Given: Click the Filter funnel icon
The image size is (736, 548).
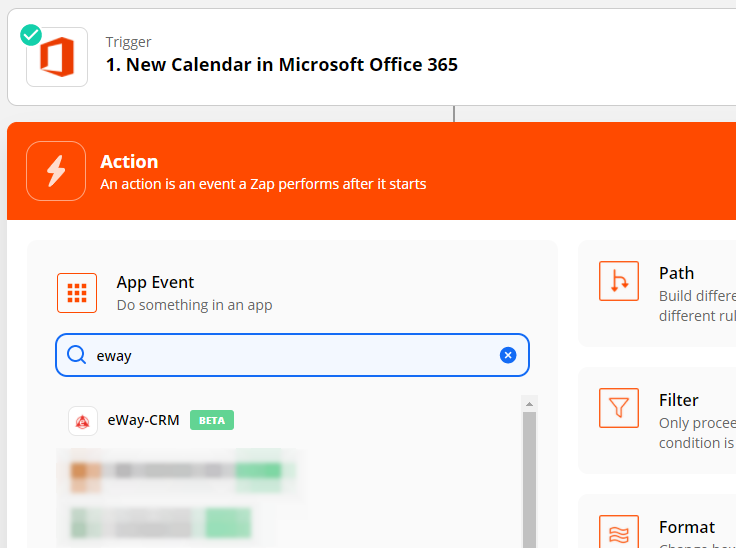Looking at the screenshot, I should coord(619,408).
